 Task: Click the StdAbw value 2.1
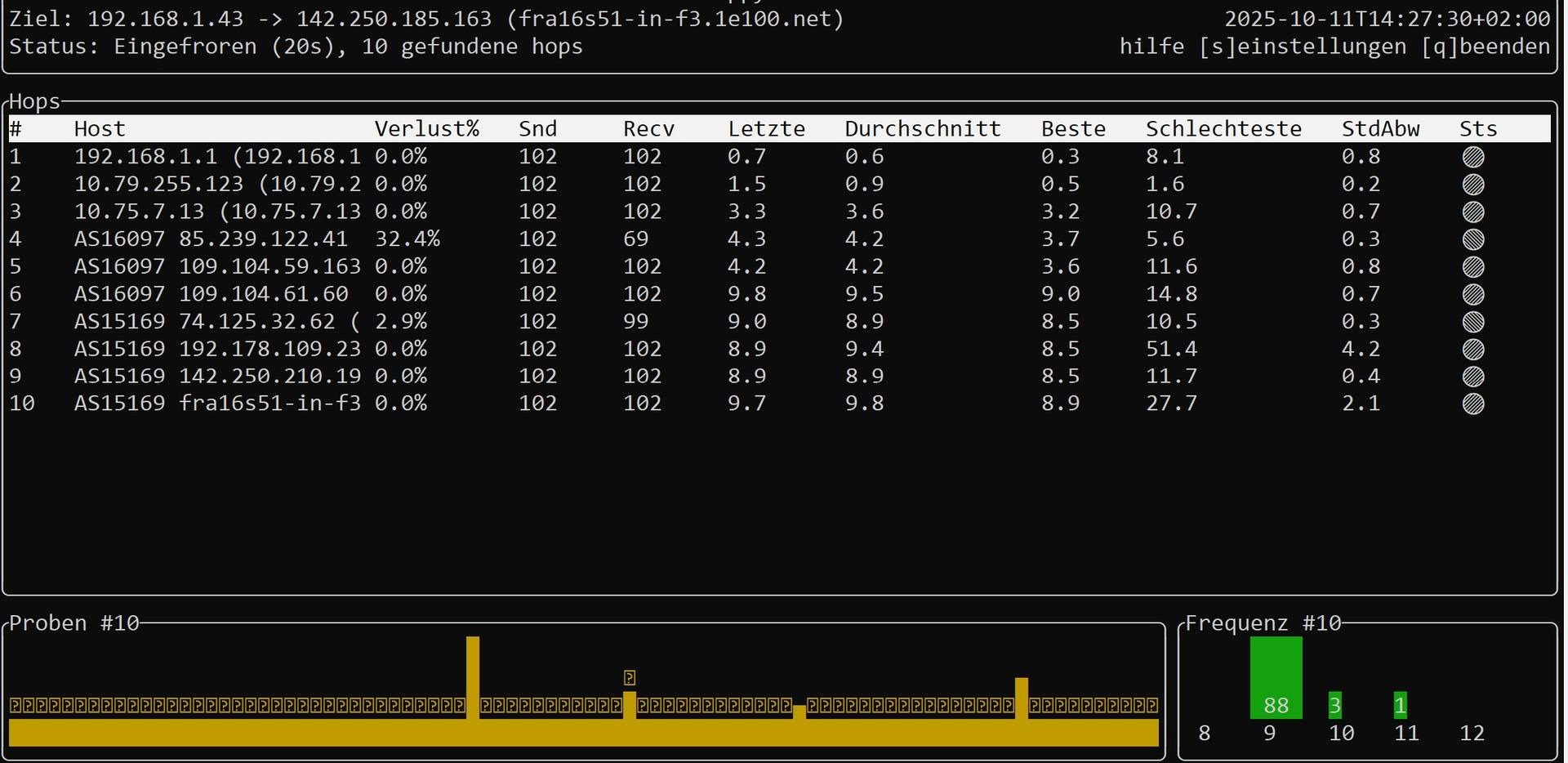click(1361, 404)
